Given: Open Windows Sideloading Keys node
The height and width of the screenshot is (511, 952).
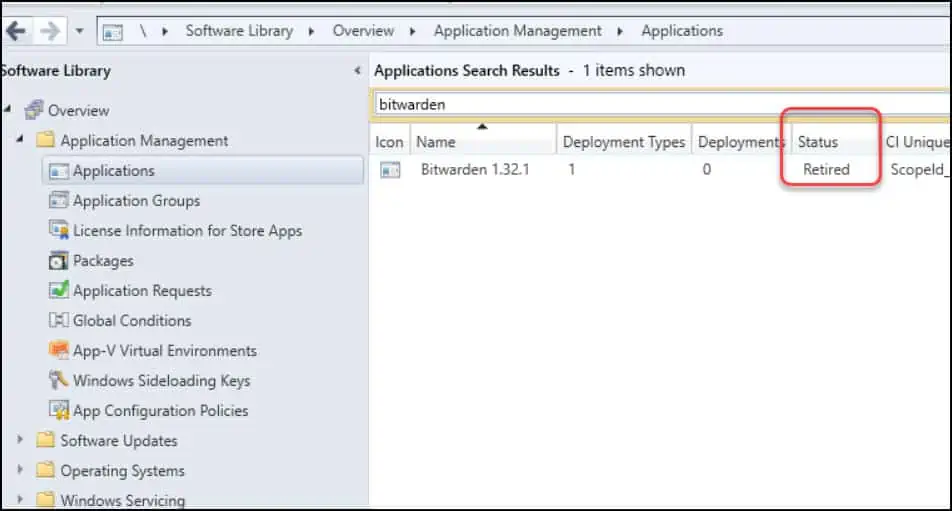Looking at the screenshot, I should (x=162, y=381).
